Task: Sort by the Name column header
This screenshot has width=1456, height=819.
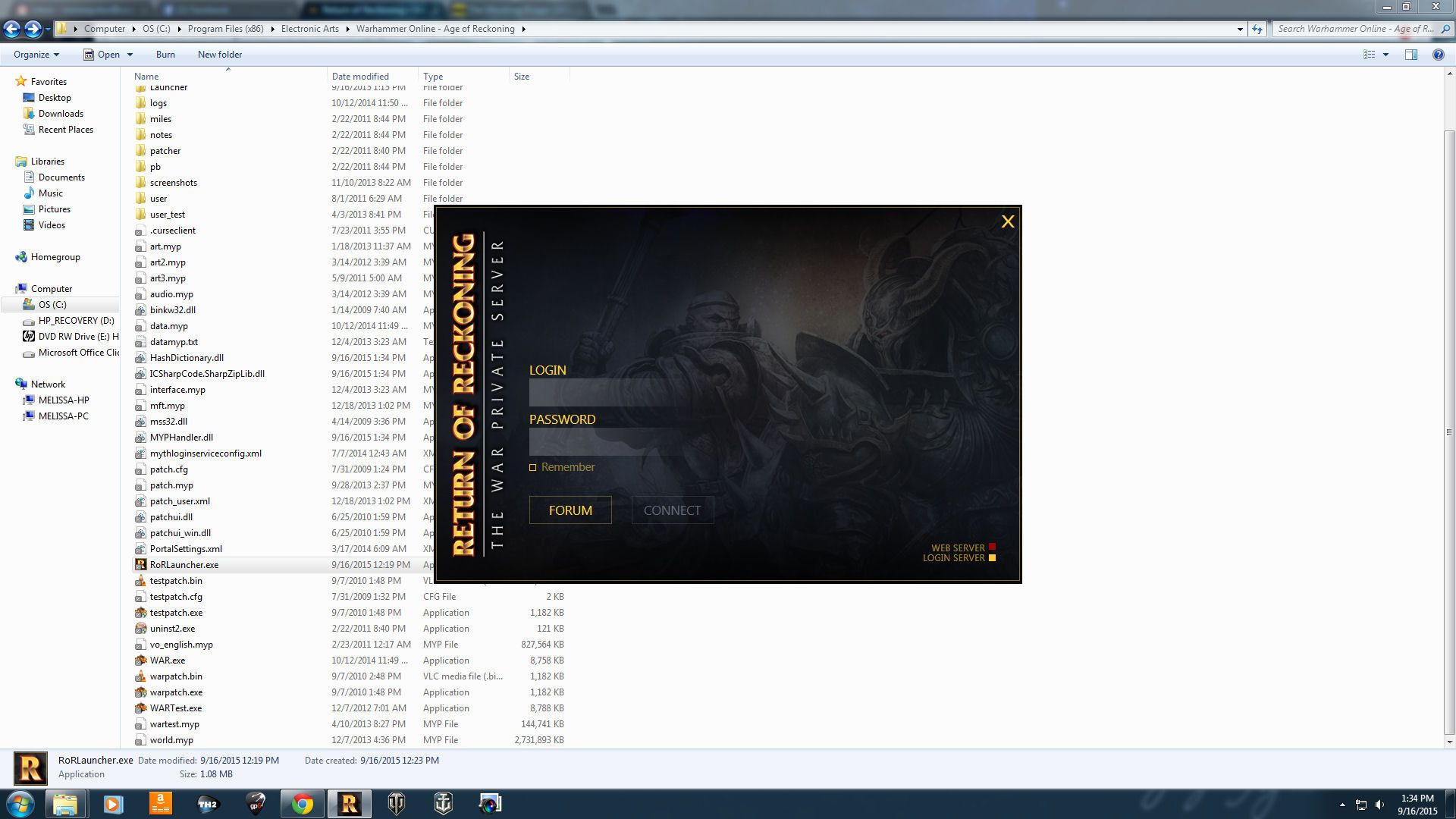Action: click(x=146, y=77)
